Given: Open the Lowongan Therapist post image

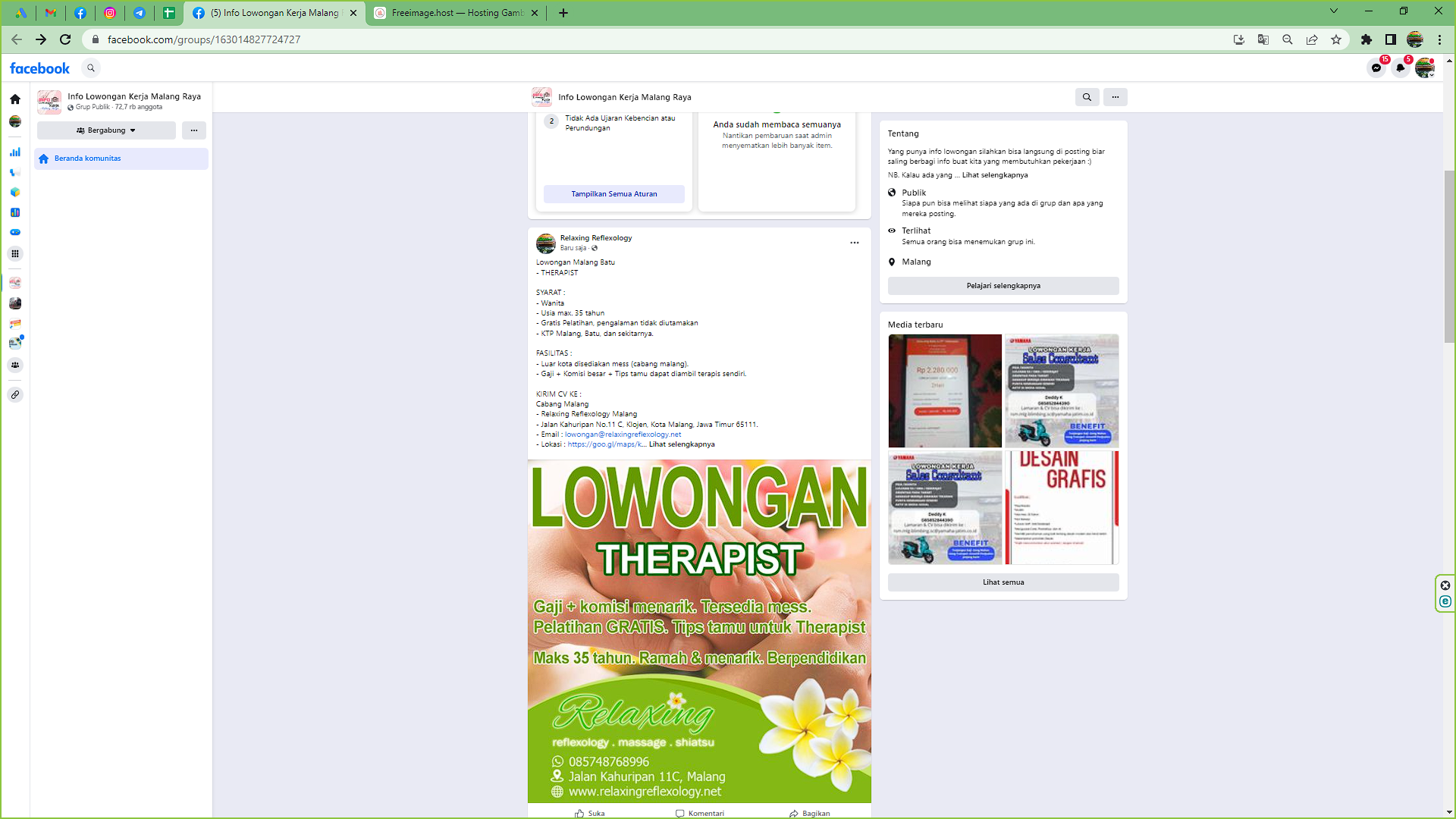Looking at the screenshot, I should [699, 631].
